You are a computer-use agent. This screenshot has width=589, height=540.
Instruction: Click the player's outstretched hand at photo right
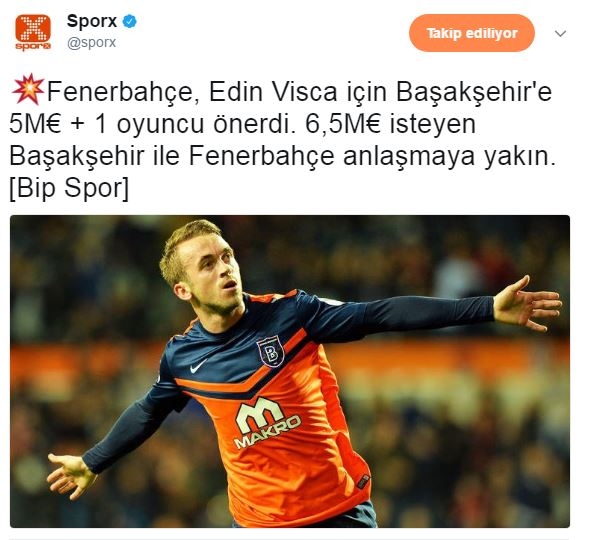tap(527, 303)
